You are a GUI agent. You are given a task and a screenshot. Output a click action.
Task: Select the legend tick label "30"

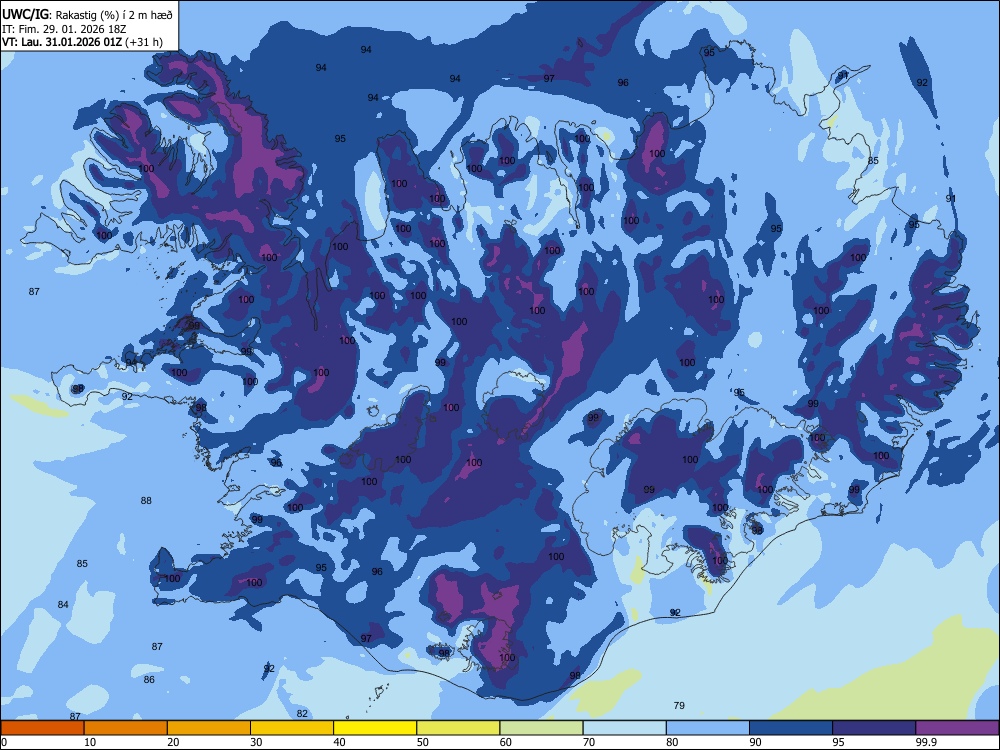(x=256, y=742)
